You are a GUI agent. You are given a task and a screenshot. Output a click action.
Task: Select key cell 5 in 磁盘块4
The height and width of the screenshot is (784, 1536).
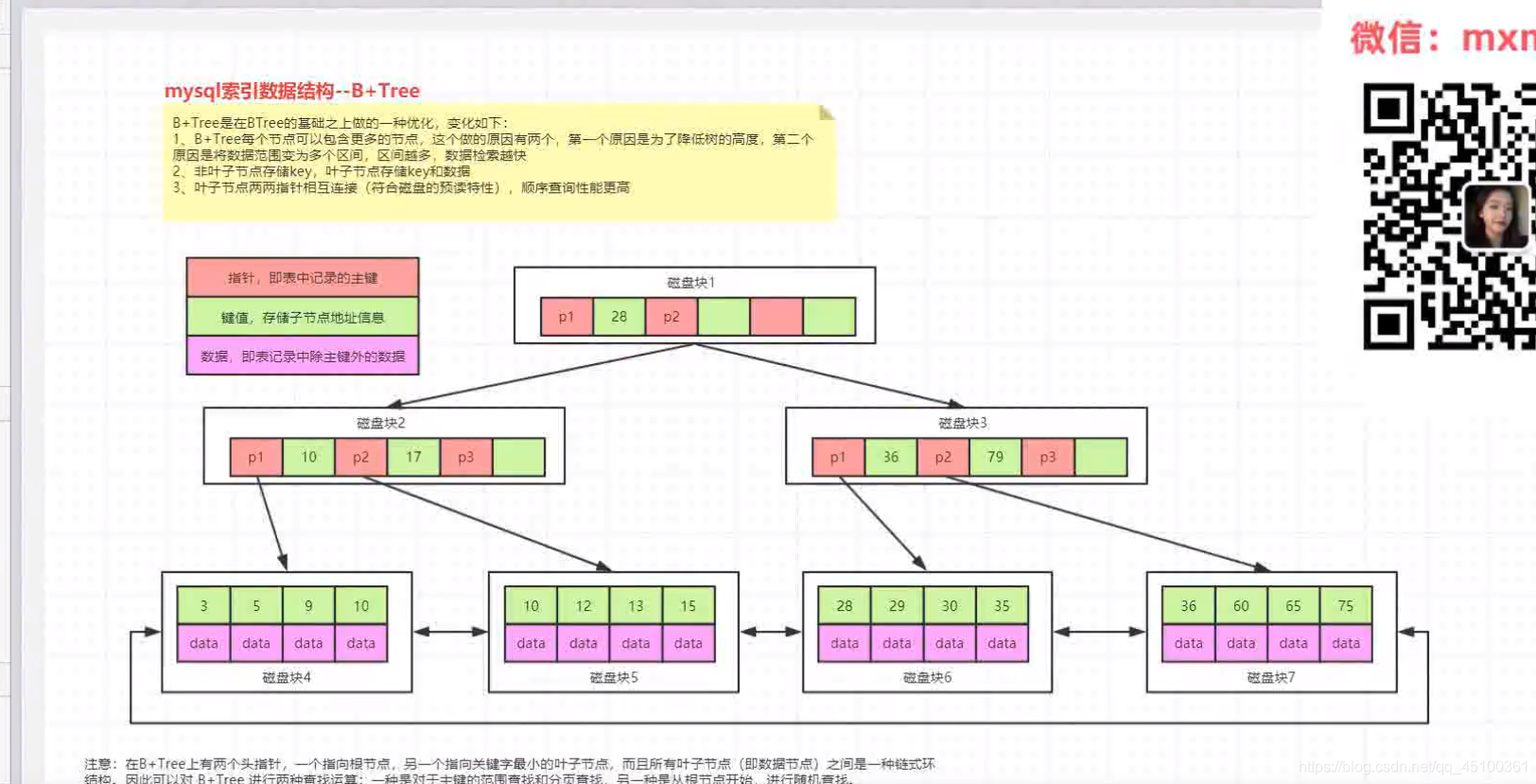[256, 605]
